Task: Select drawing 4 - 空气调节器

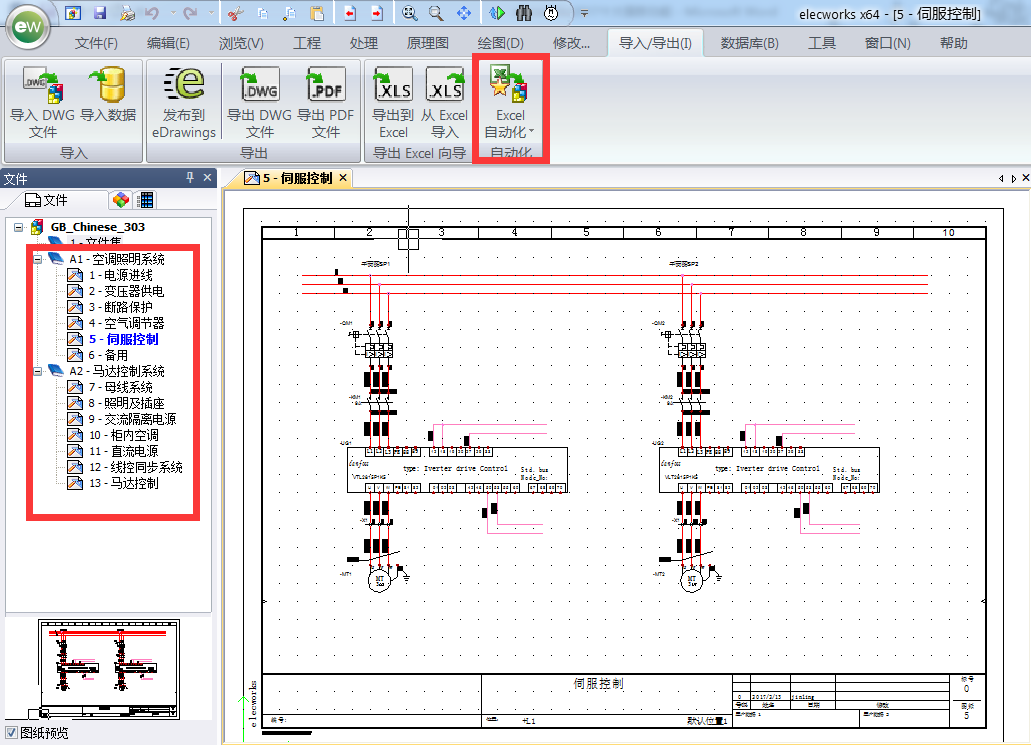Action: point(126,323)
